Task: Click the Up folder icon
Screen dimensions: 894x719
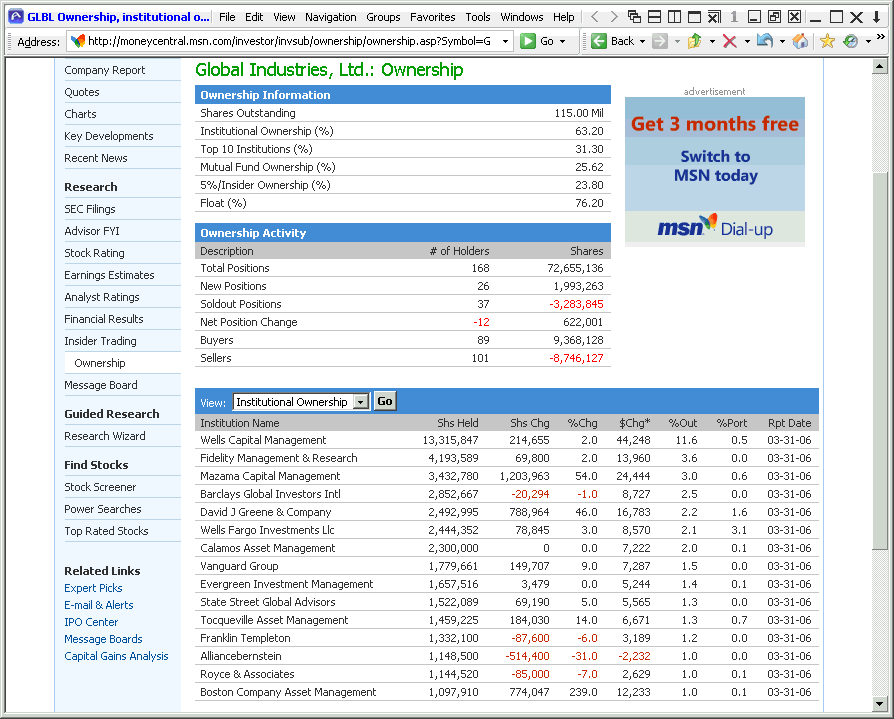Action: [x=695, y=41]
